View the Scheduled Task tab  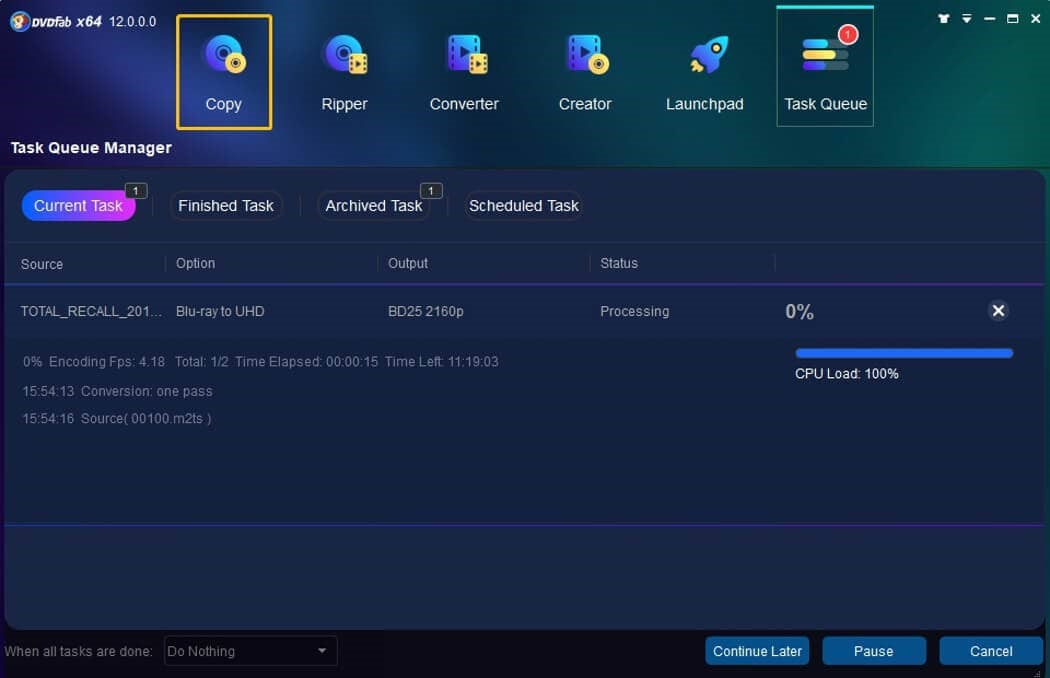click(524, 206)
